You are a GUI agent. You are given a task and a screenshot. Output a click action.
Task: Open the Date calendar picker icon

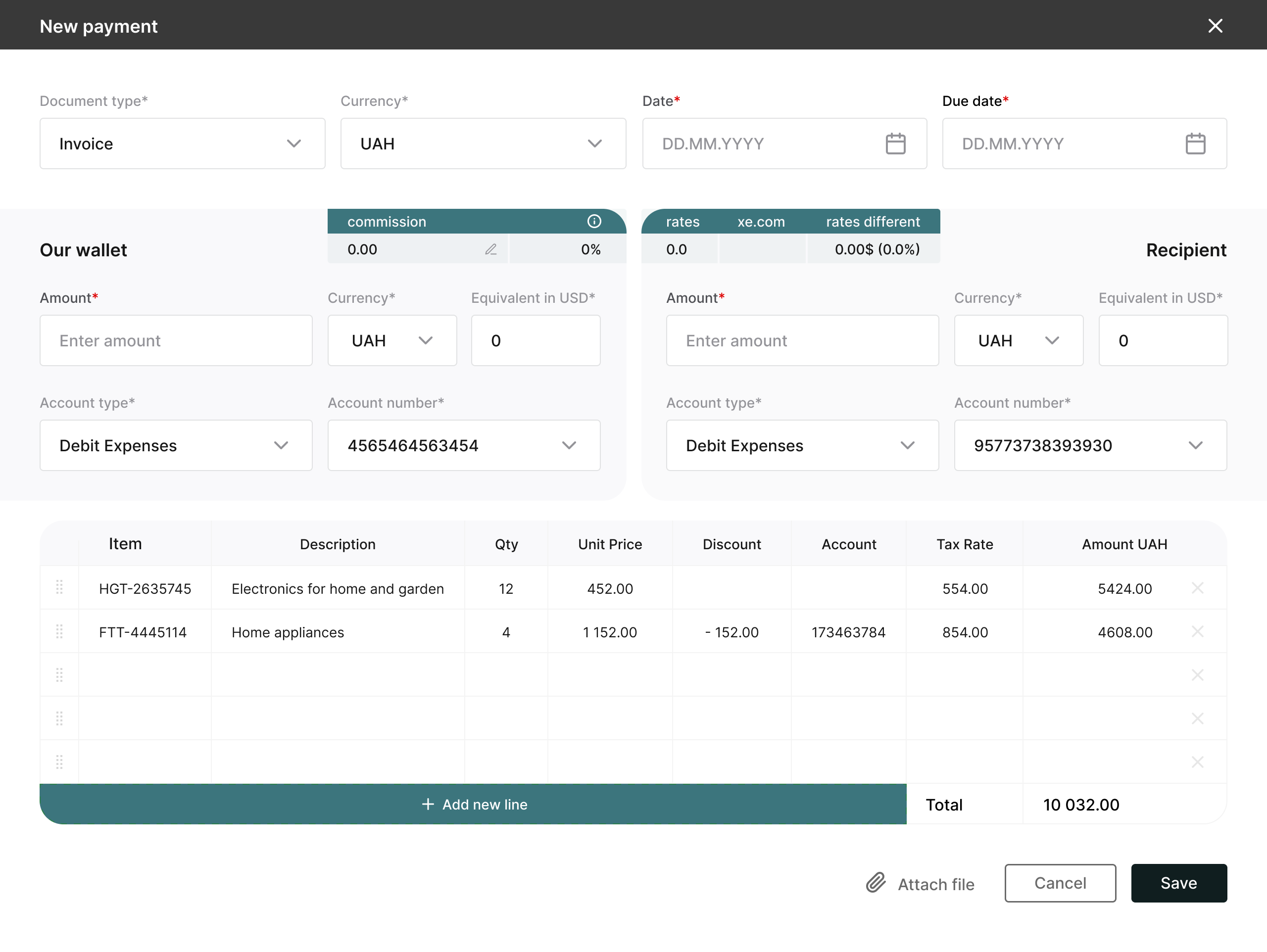pyautogui.click(x=895, y=143)
